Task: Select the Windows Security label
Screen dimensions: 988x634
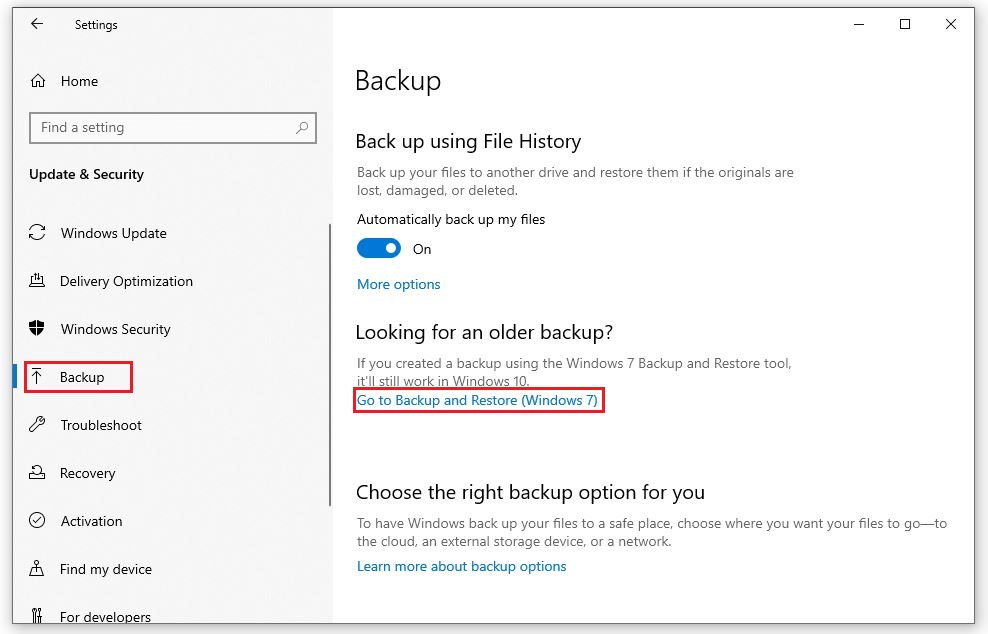Action: (115, 329)
